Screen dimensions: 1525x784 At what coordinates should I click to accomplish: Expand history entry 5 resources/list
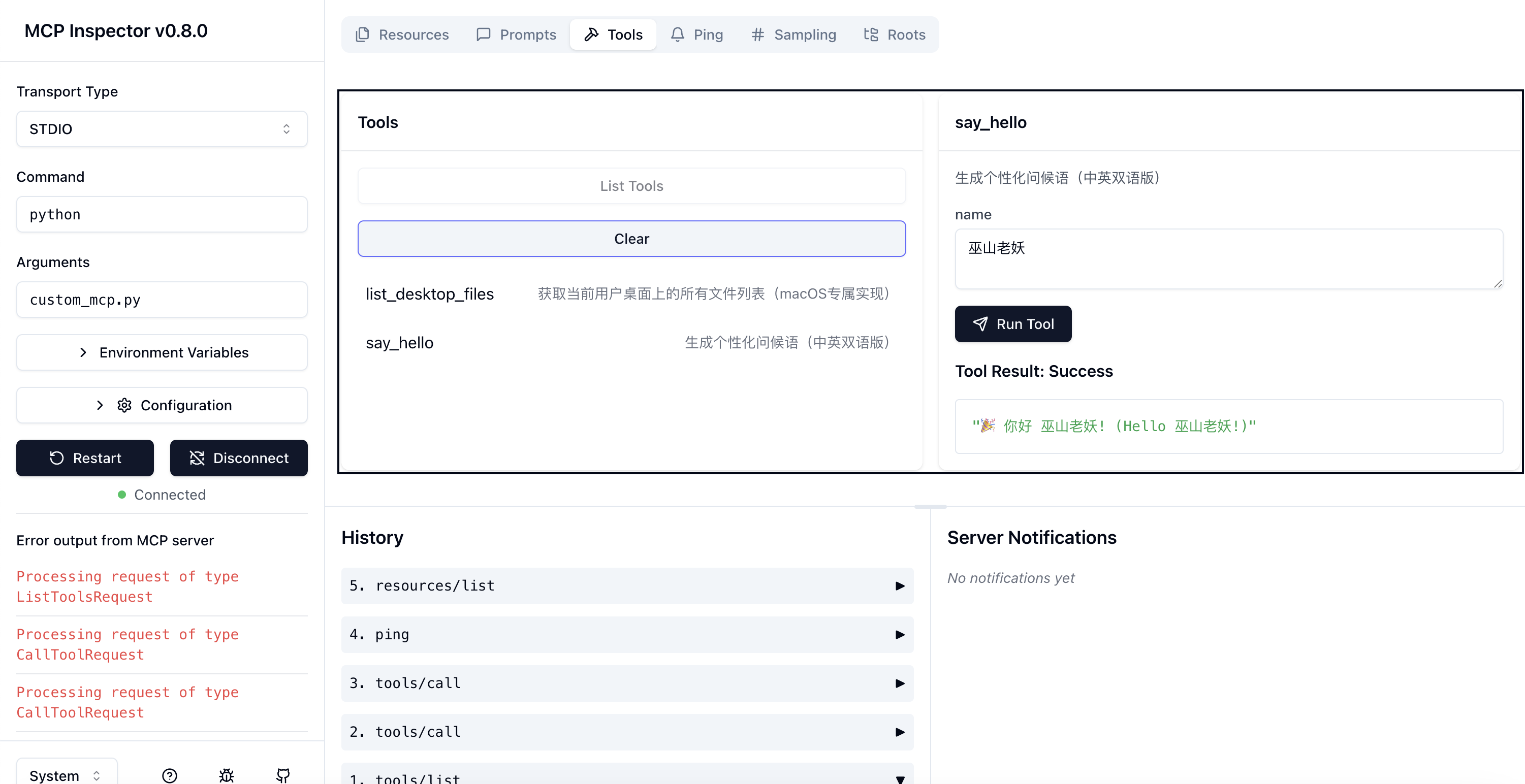click(x=627, y=586)
